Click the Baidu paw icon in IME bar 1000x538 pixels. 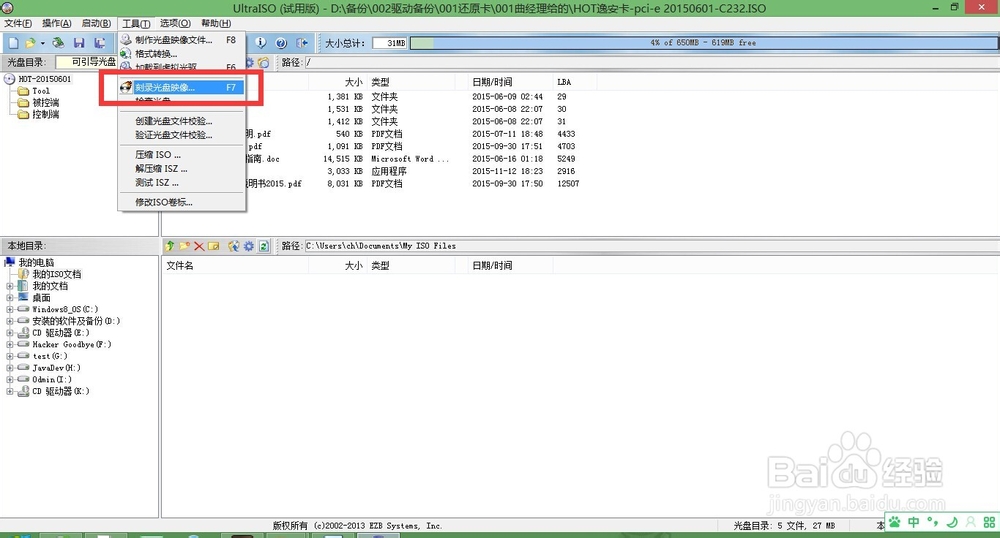coord(895,522)
